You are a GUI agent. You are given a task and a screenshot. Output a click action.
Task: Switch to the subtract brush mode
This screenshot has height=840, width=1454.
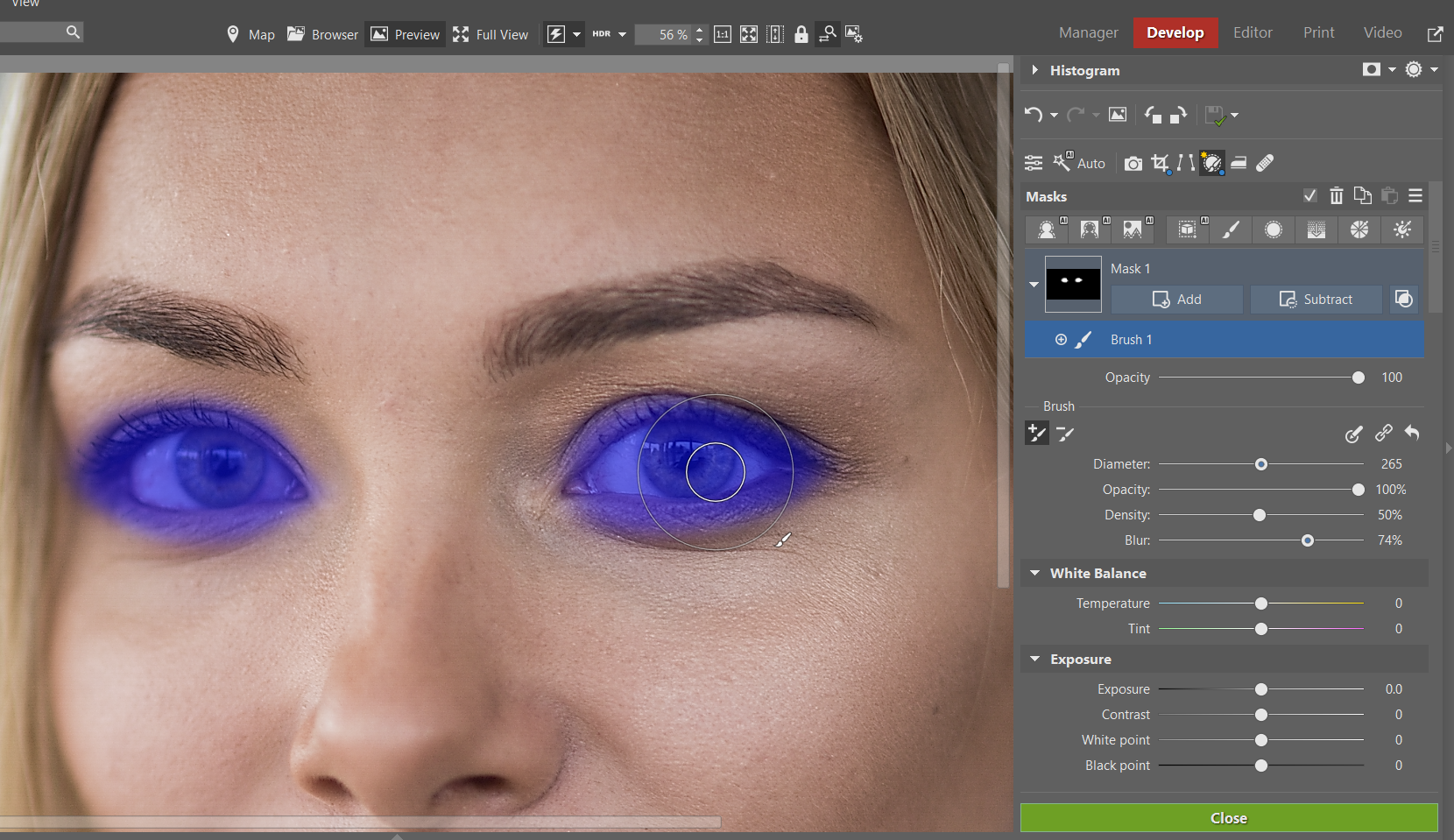pyautogui.click(x=1065, y=434)
